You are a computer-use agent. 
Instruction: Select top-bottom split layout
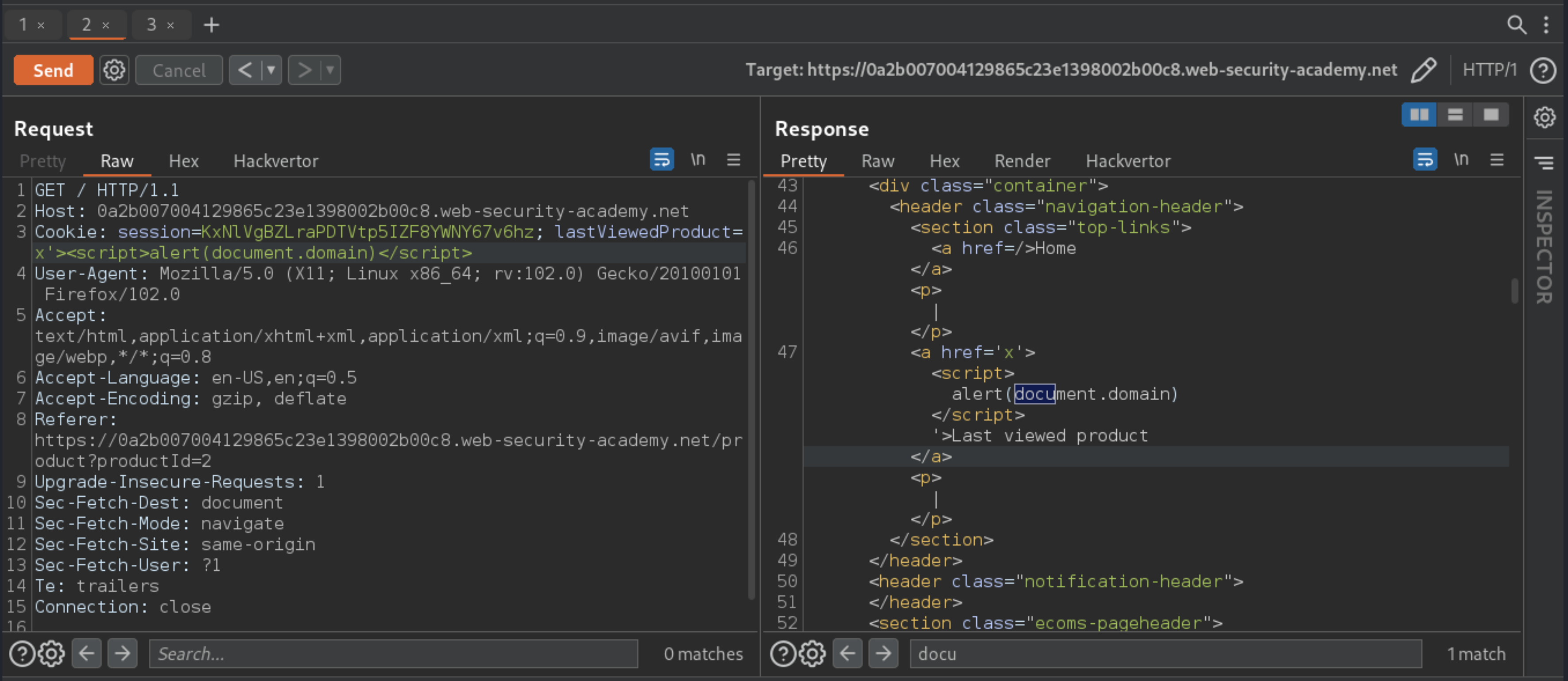(x=1456, y=114)
